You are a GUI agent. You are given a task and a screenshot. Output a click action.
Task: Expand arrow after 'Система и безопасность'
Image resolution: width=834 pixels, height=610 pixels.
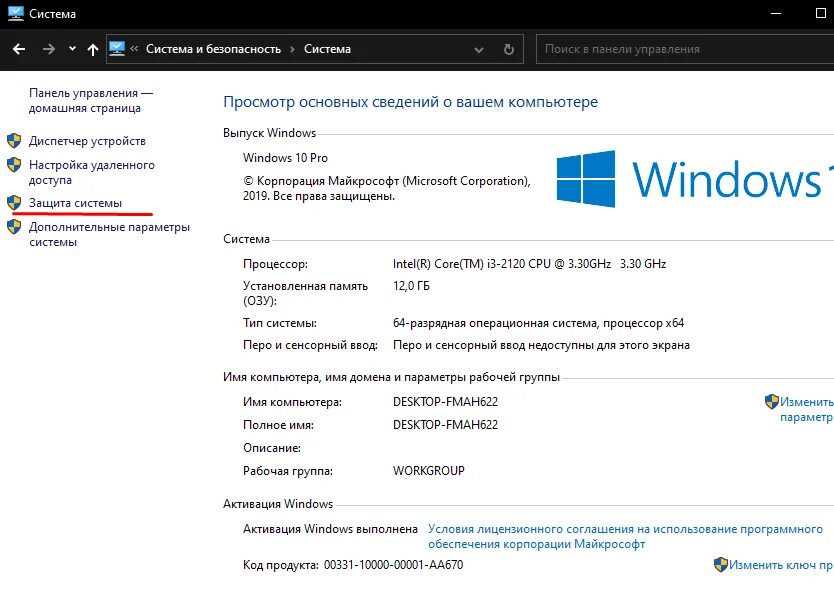(293, 49)
